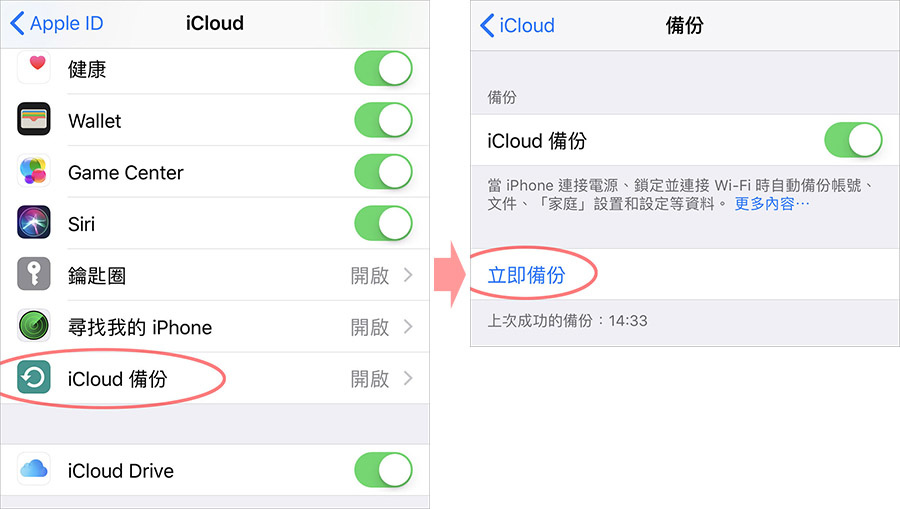The height and width of the screenshot is (509, 900).
Task: Tap the Siri app icon
Action: (x=34, y=222)
